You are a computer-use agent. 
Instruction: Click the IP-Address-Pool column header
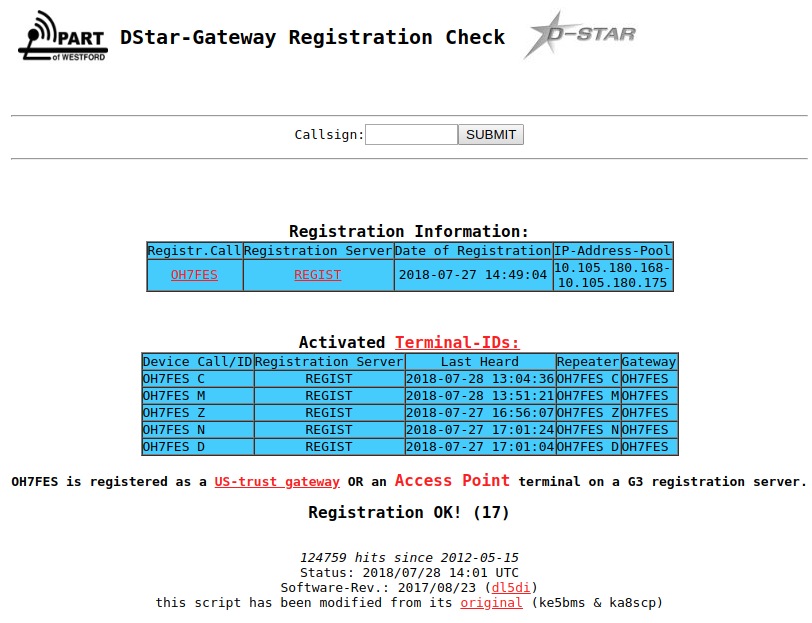pos(613,251)
